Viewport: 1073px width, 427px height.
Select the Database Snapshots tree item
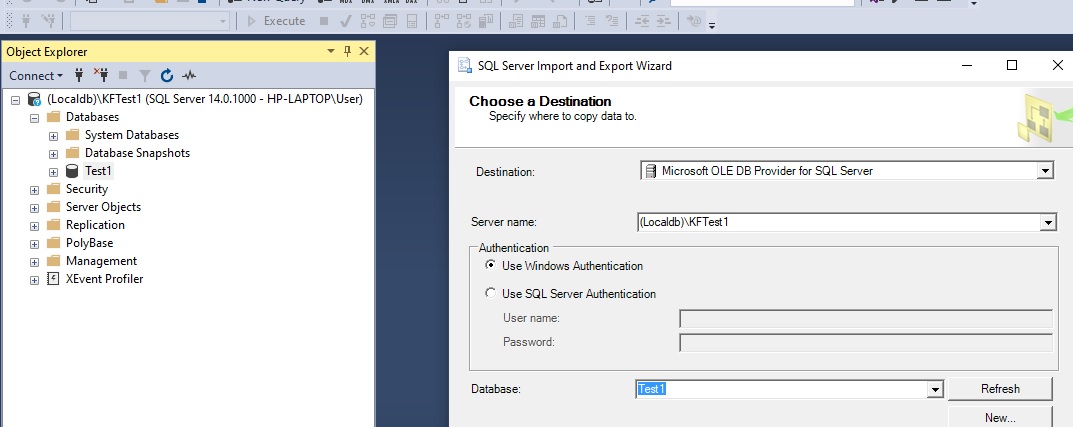point(138,153)
